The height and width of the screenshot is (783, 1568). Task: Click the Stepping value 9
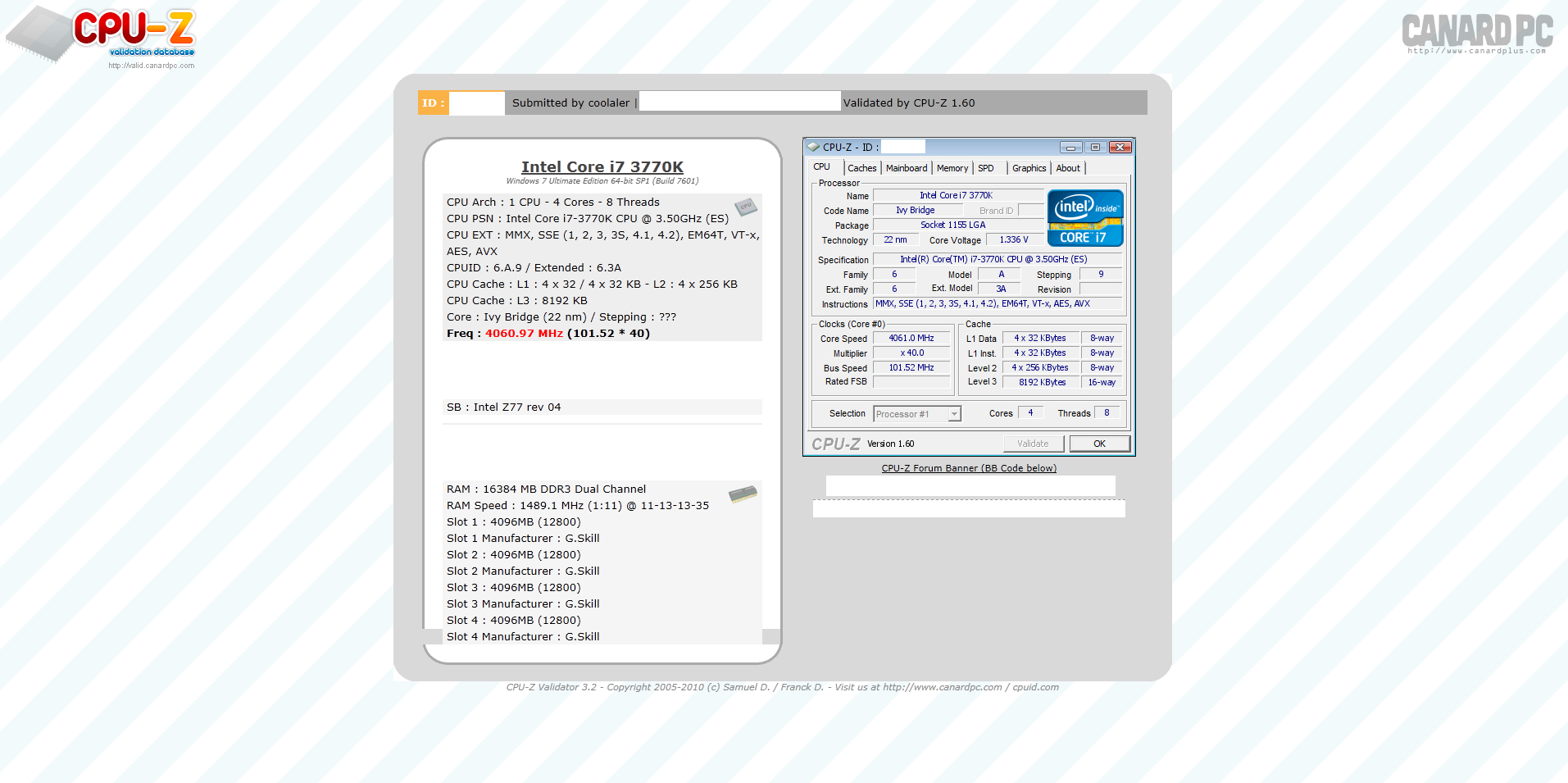tap(1101, 275)
